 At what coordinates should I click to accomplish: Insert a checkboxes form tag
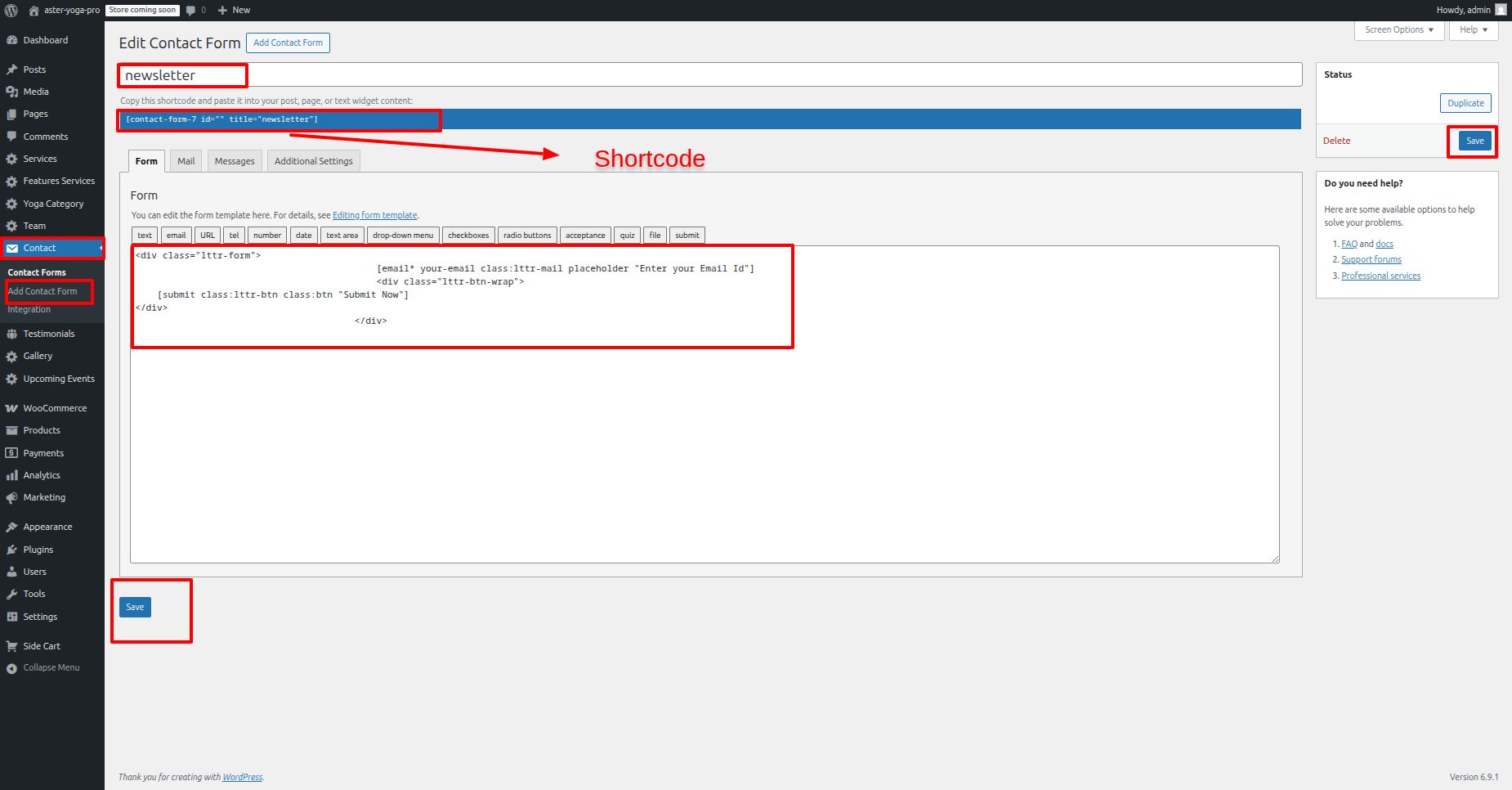coord(468,236)
